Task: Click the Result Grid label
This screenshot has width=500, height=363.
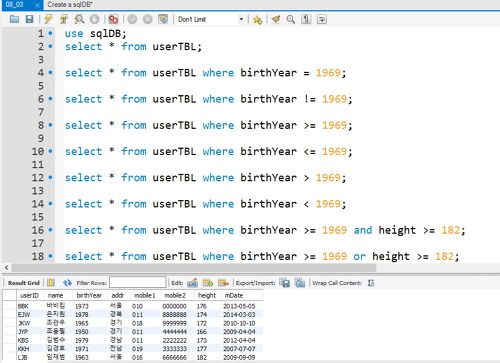Action: point(23,283)
